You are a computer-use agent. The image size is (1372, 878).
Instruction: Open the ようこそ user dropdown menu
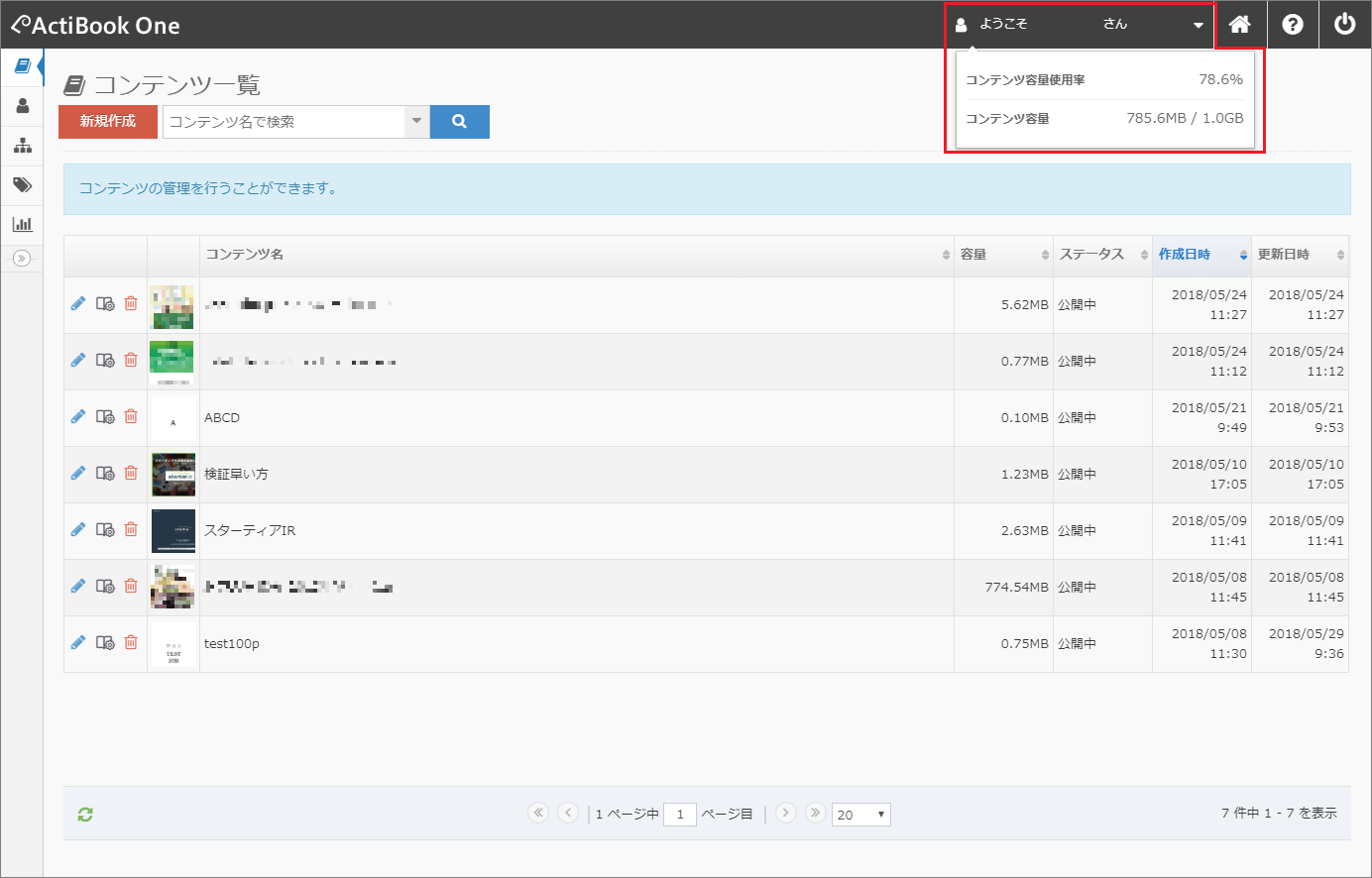(1080, 25)
